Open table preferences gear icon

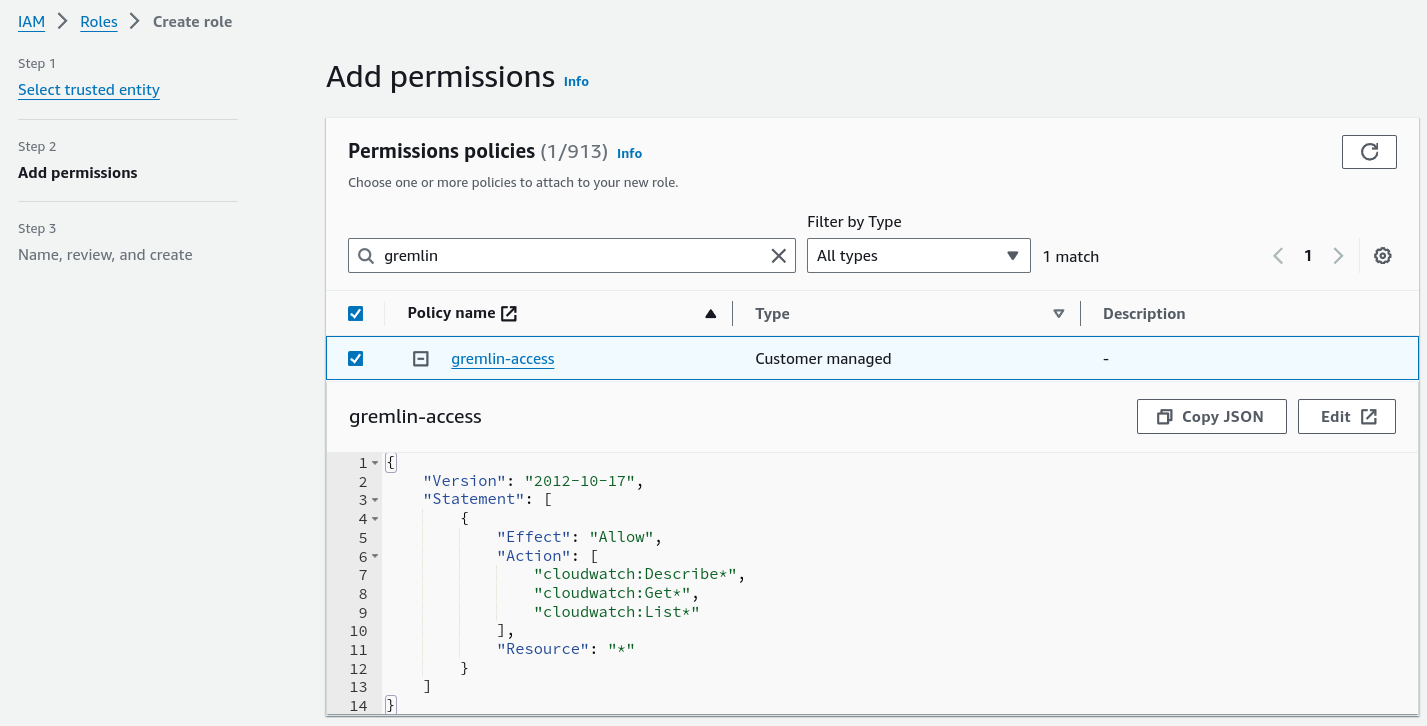tap(1383, 256)
